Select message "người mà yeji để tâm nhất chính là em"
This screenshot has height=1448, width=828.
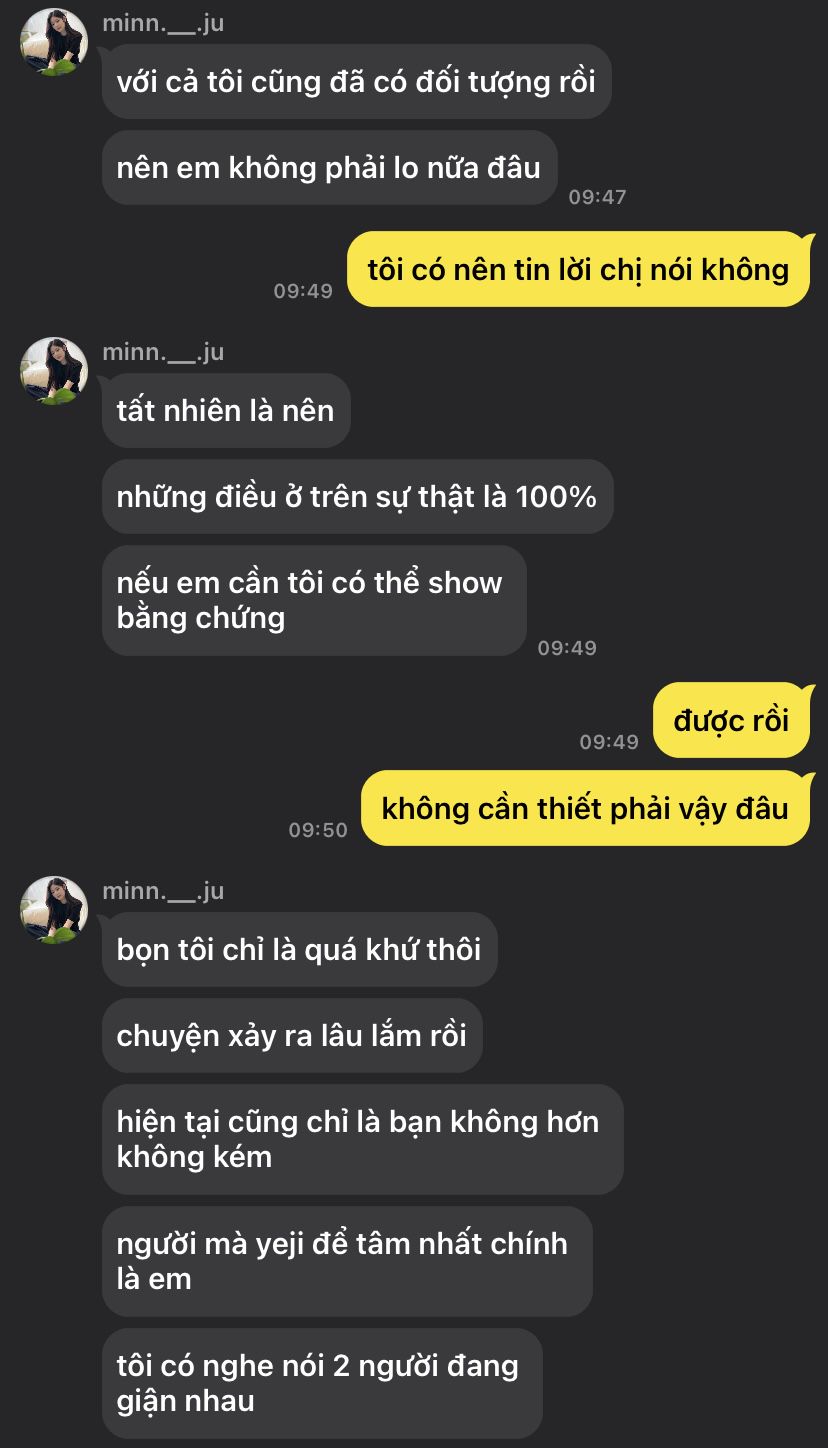click(x=347, y=1261)
